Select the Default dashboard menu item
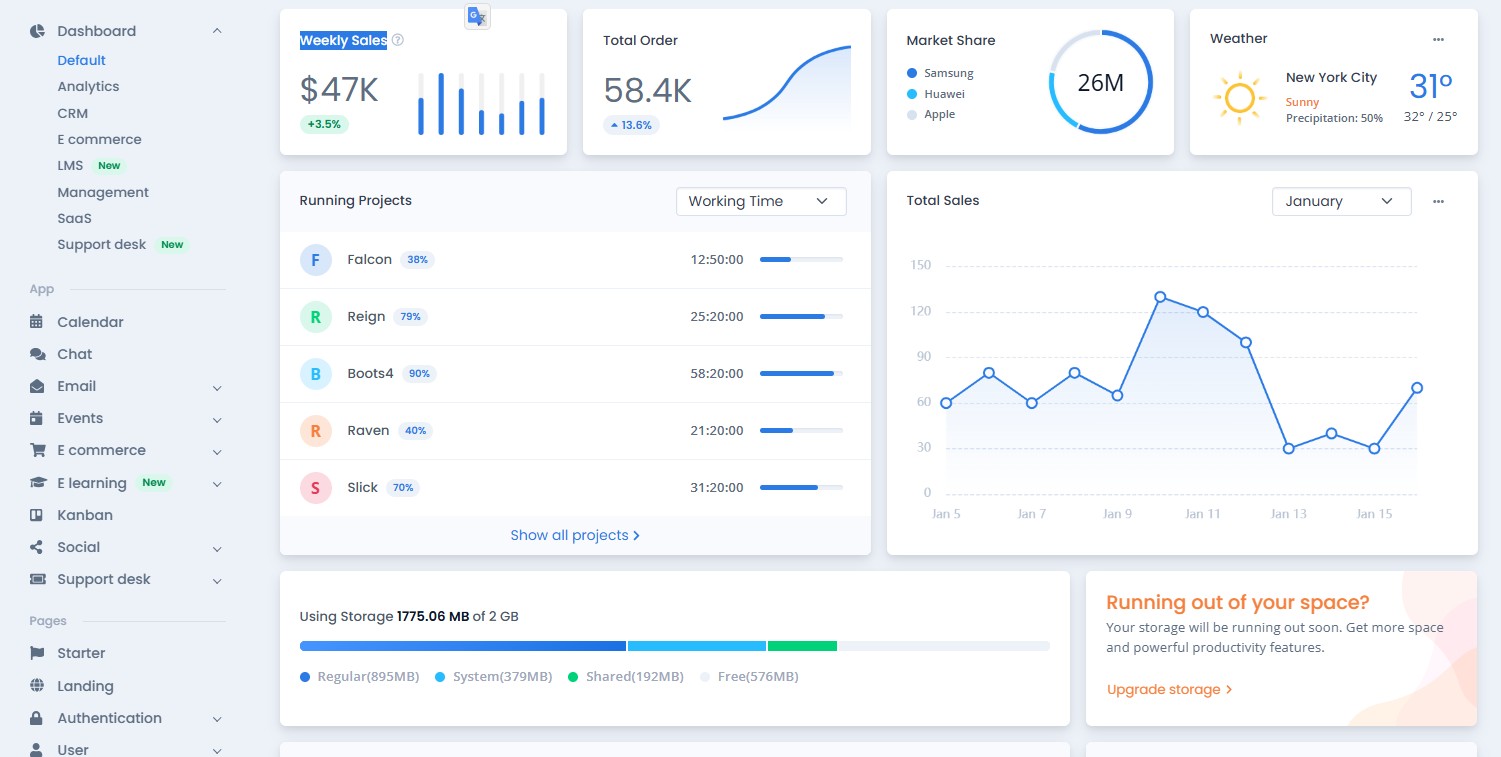Viewport: 1501px width, 757px height. click(81, 60)
